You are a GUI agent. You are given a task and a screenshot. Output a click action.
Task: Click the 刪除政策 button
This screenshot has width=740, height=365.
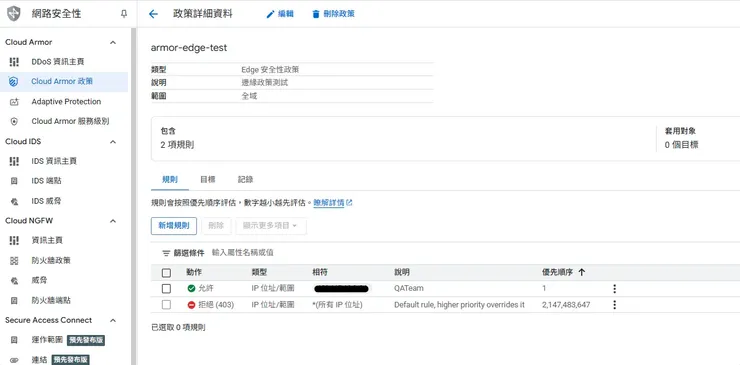pos(333,14)
